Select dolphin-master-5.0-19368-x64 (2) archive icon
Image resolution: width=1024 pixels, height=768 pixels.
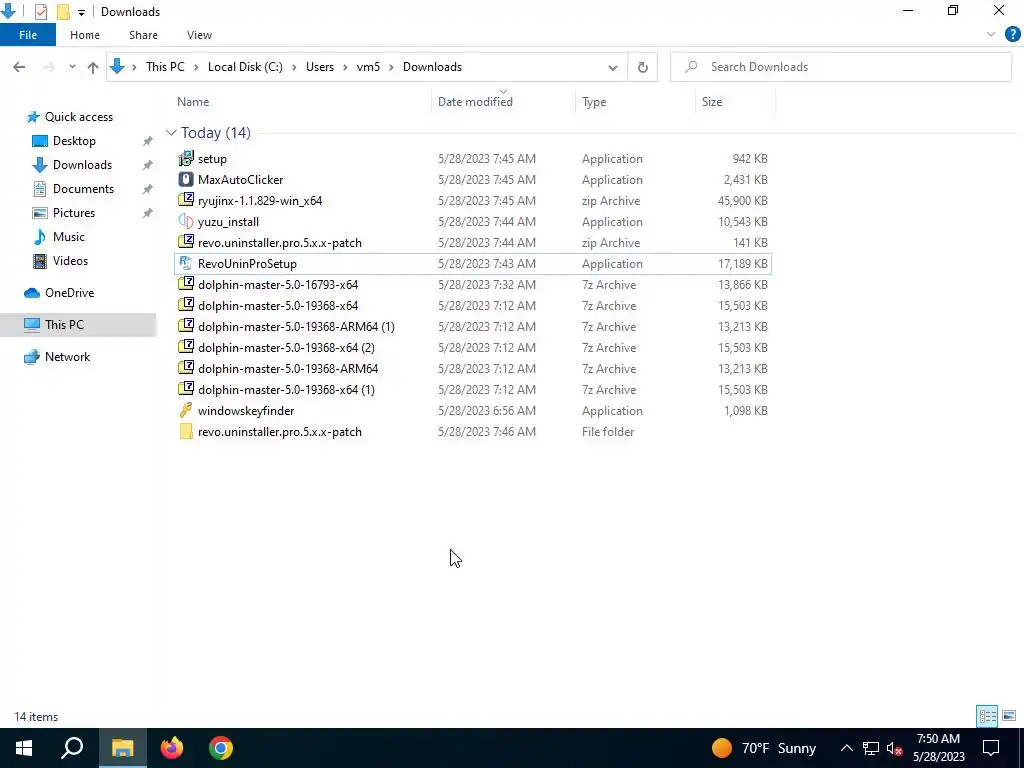(x=186, y=347)
